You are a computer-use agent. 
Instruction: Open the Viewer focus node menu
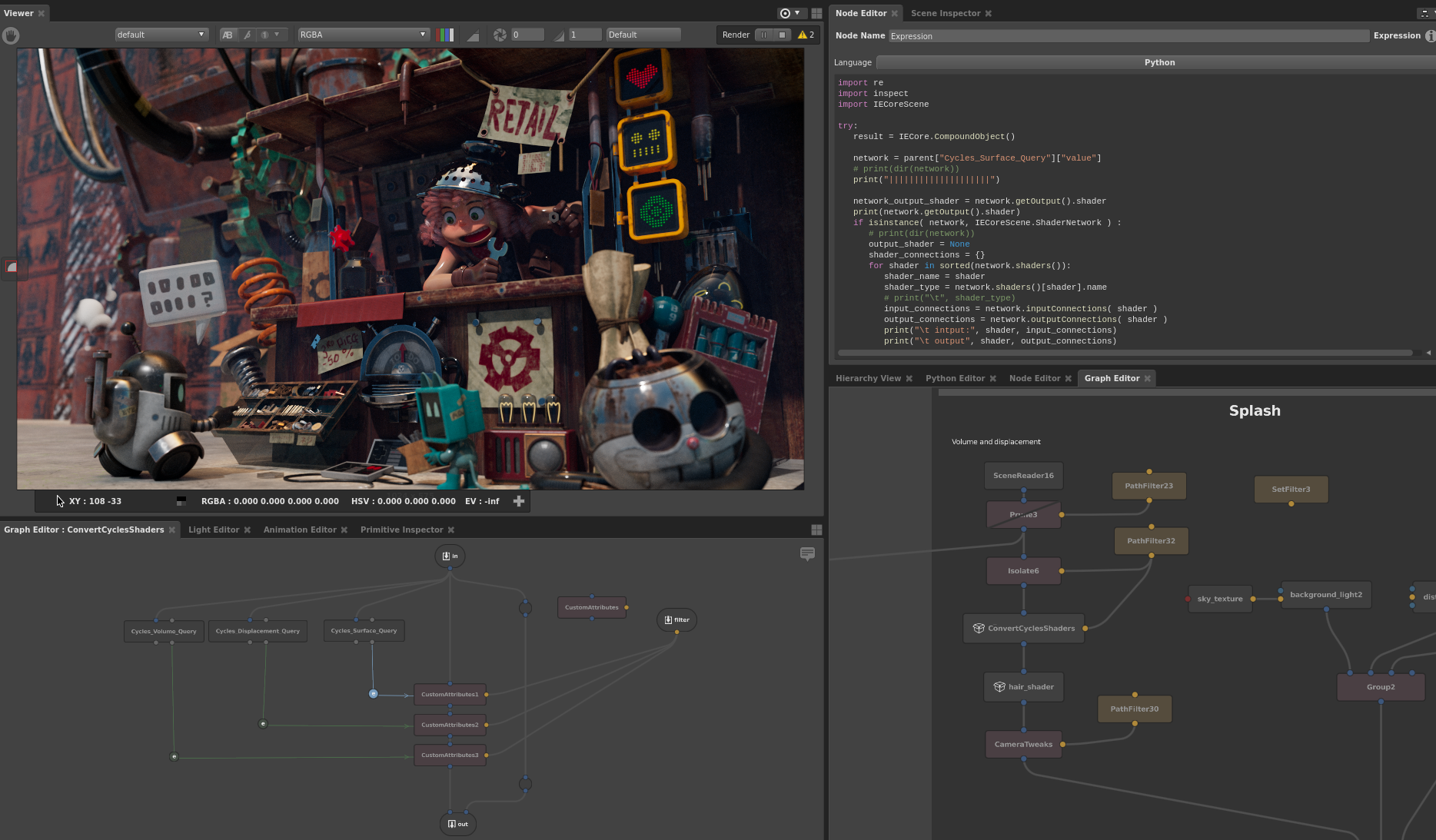click(789, 13)
